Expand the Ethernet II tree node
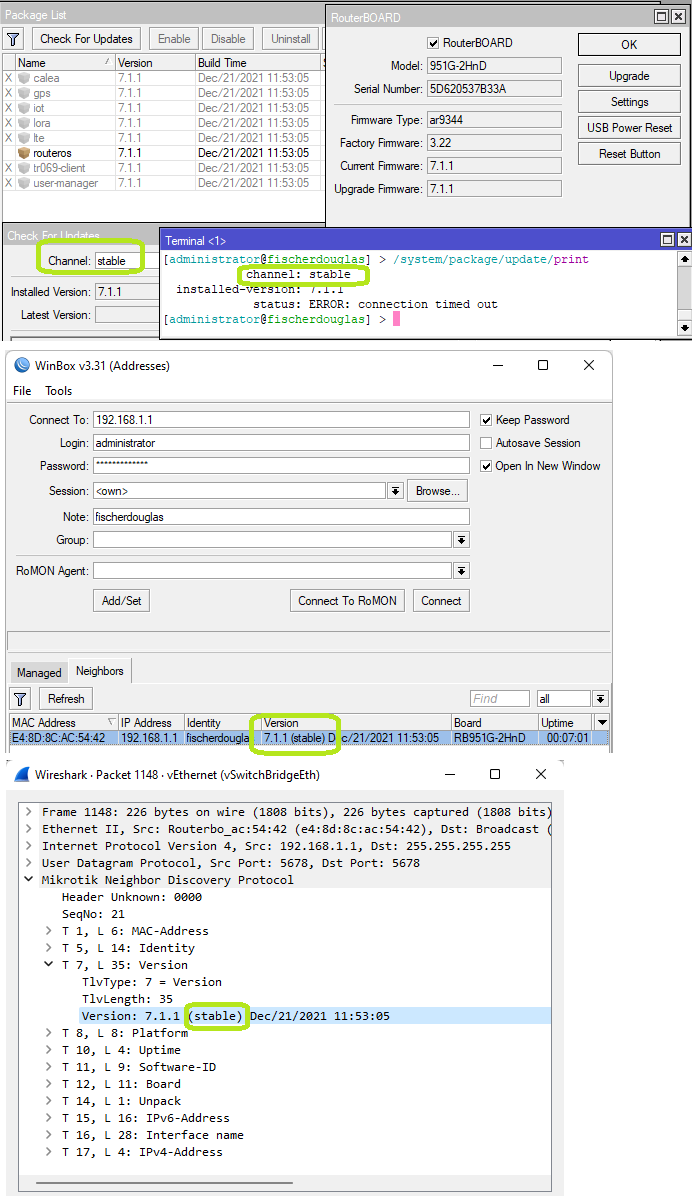 pos(30,829)
